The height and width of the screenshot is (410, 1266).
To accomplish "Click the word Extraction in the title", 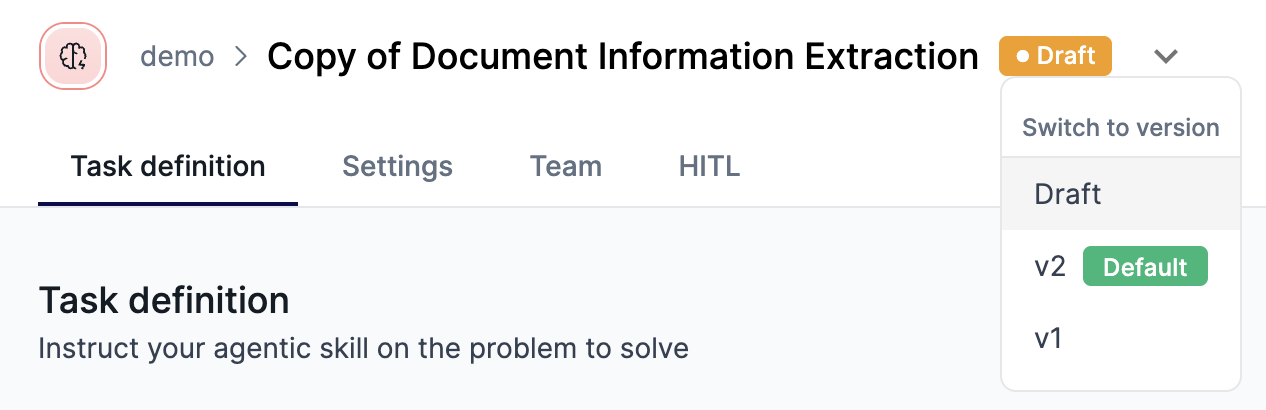I will (x=892, y=57).
